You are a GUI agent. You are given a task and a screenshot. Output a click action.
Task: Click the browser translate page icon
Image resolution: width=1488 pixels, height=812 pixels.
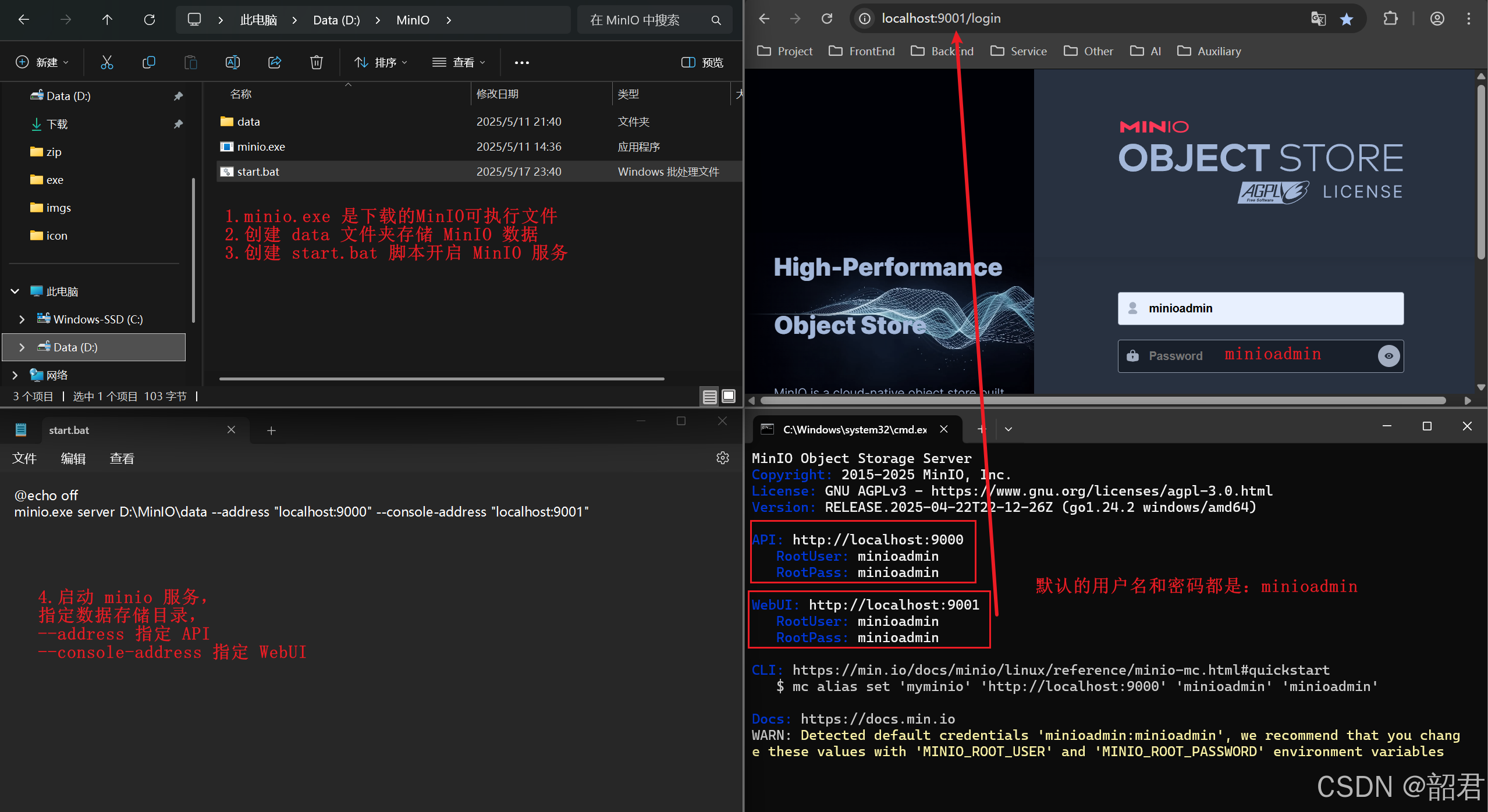tap(1318, 19)
